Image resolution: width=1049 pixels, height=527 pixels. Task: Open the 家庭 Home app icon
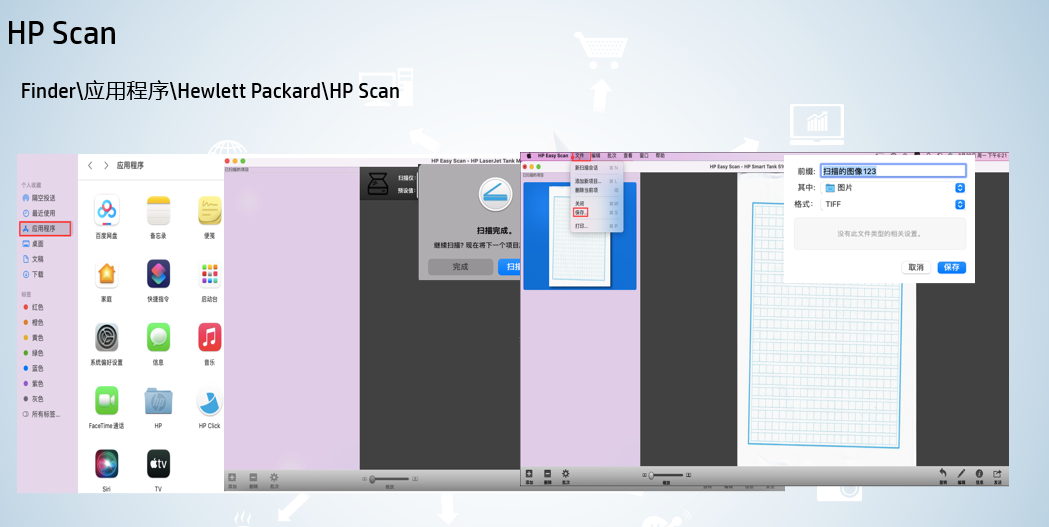tap(106, 274)
